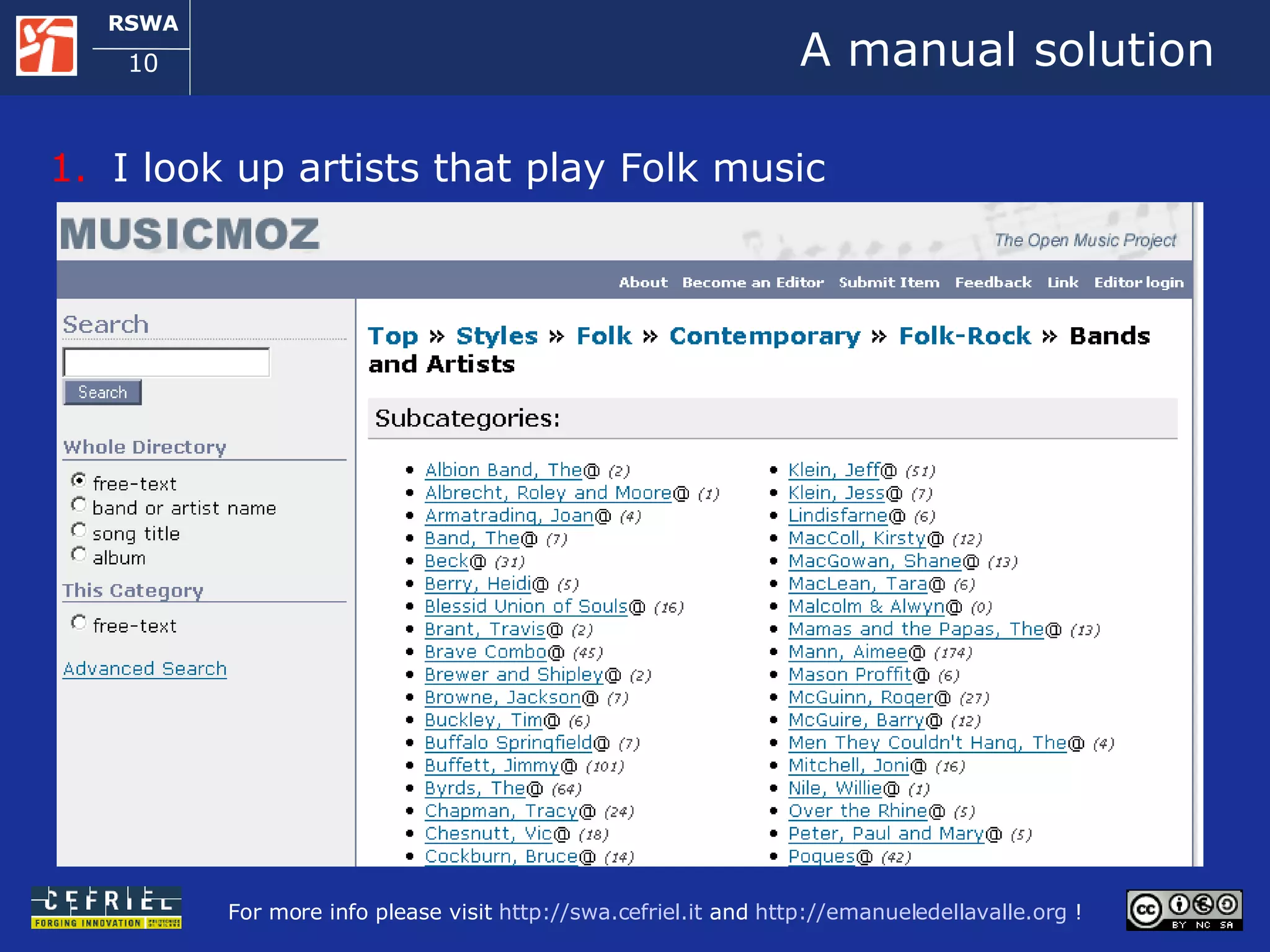Viewport: 1270px width, 952px height.
Task: Go to Folk breadcrumb
Action: tap(604, 336)
